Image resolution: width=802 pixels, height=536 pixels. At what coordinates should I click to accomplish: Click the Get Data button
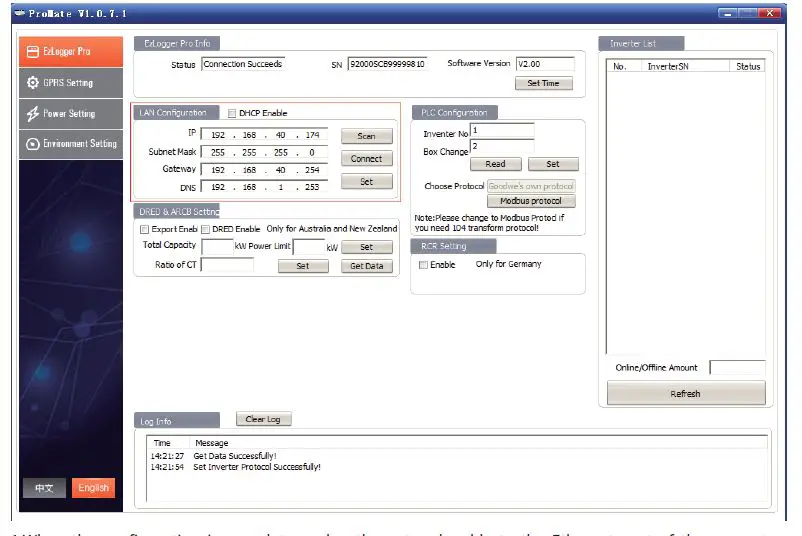tap(366, 266)
